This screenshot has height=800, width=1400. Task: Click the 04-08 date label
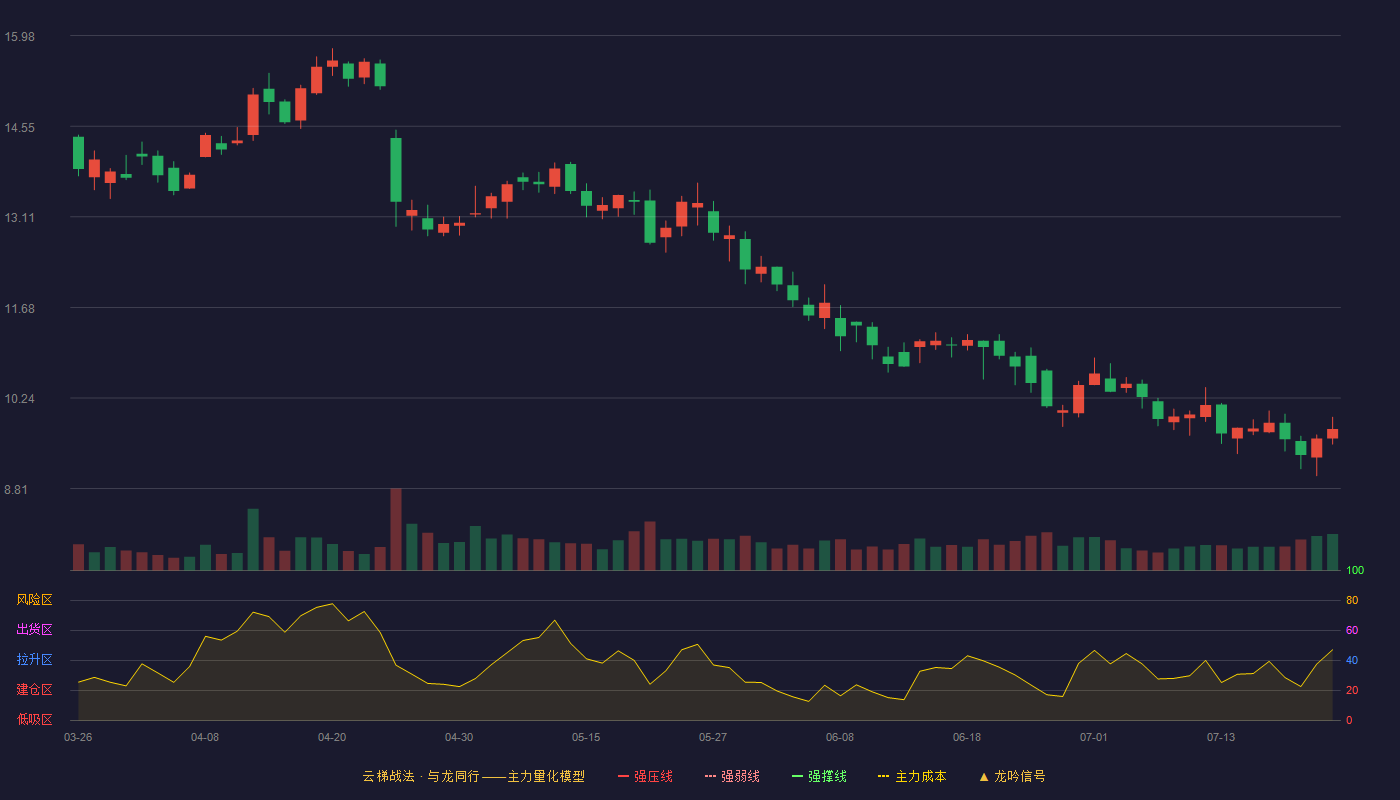pyautogui.click(x=205, y=737)
